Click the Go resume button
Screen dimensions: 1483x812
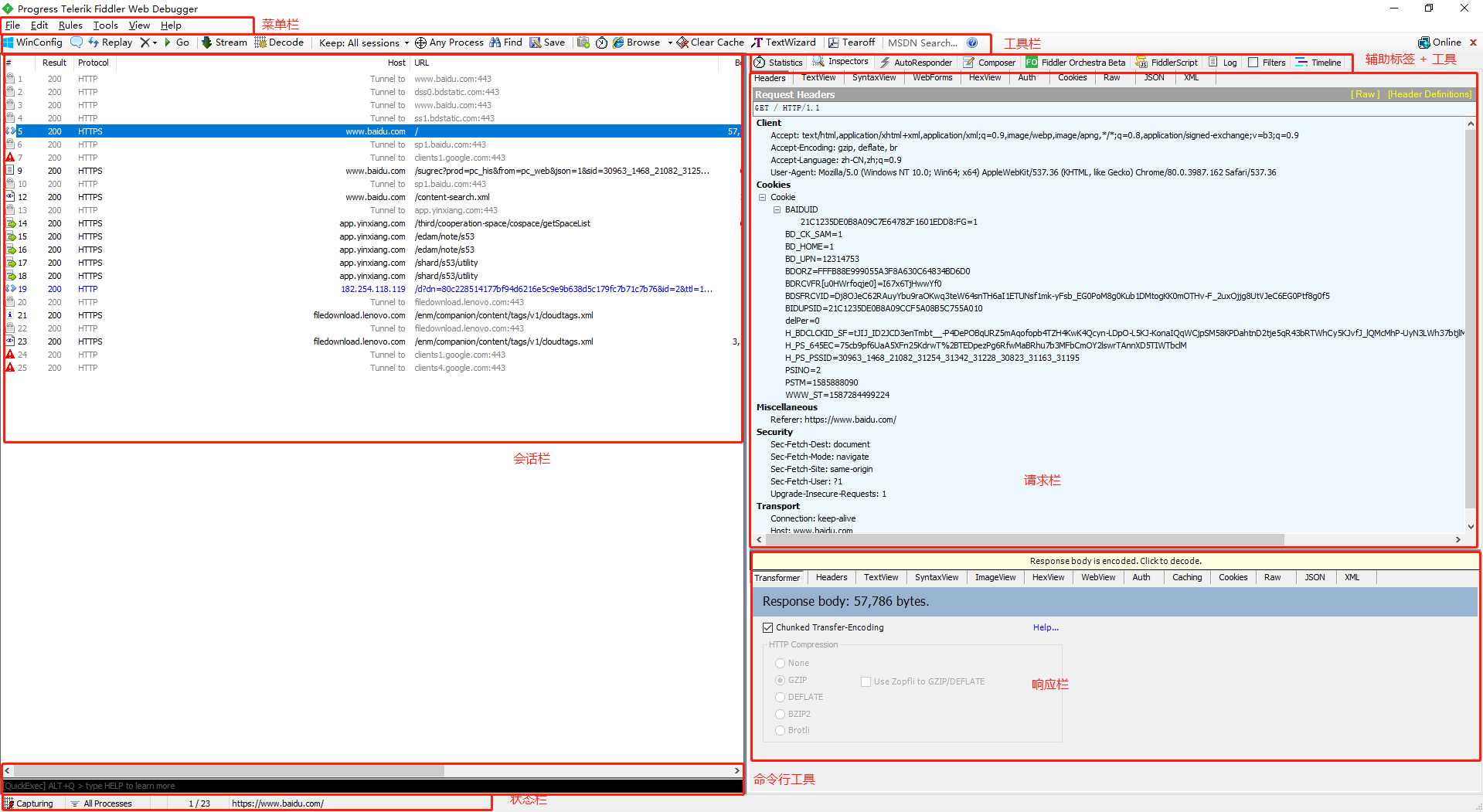[176, 42]
